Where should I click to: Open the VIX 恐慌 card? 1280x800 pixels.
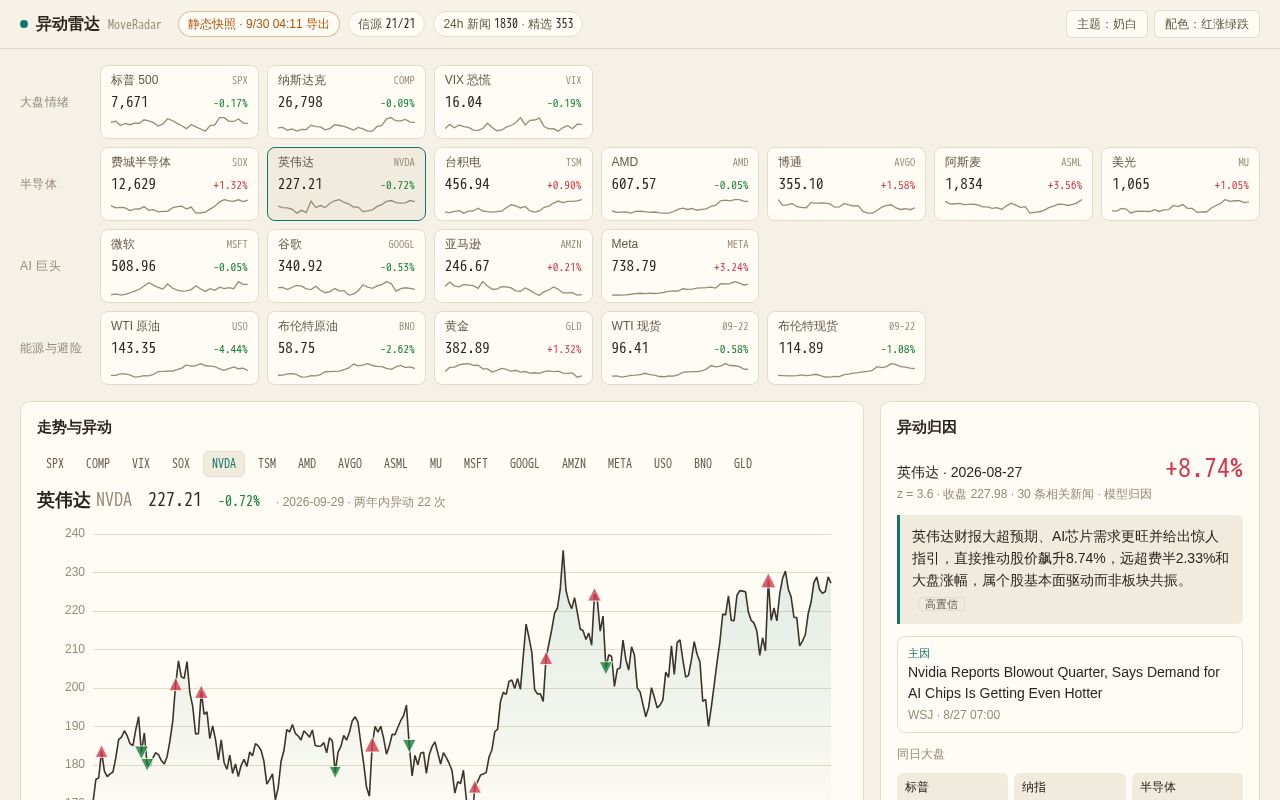pos(513,102)
